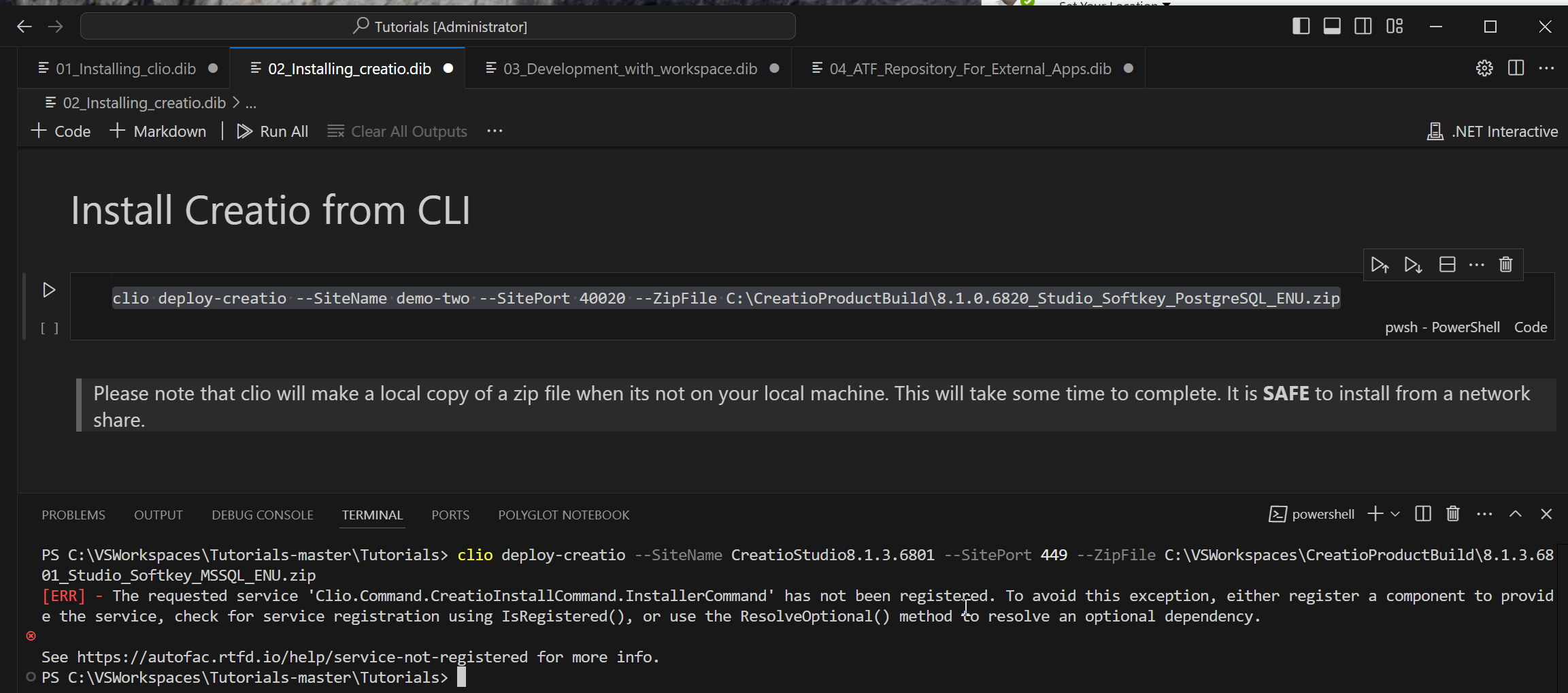Screen dimensions: 1568x693
Task: Run the clio deploy-creatio code cell
Action: (x=48, y=289)
